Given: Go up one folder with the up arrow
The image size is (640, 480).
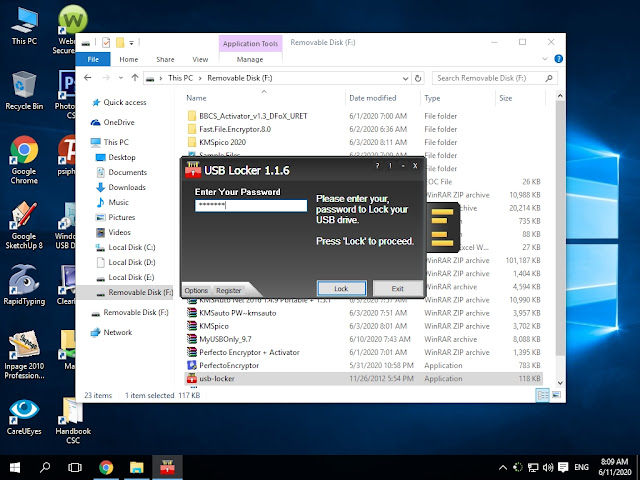Looking at the screenshot, I should [135, 78].
